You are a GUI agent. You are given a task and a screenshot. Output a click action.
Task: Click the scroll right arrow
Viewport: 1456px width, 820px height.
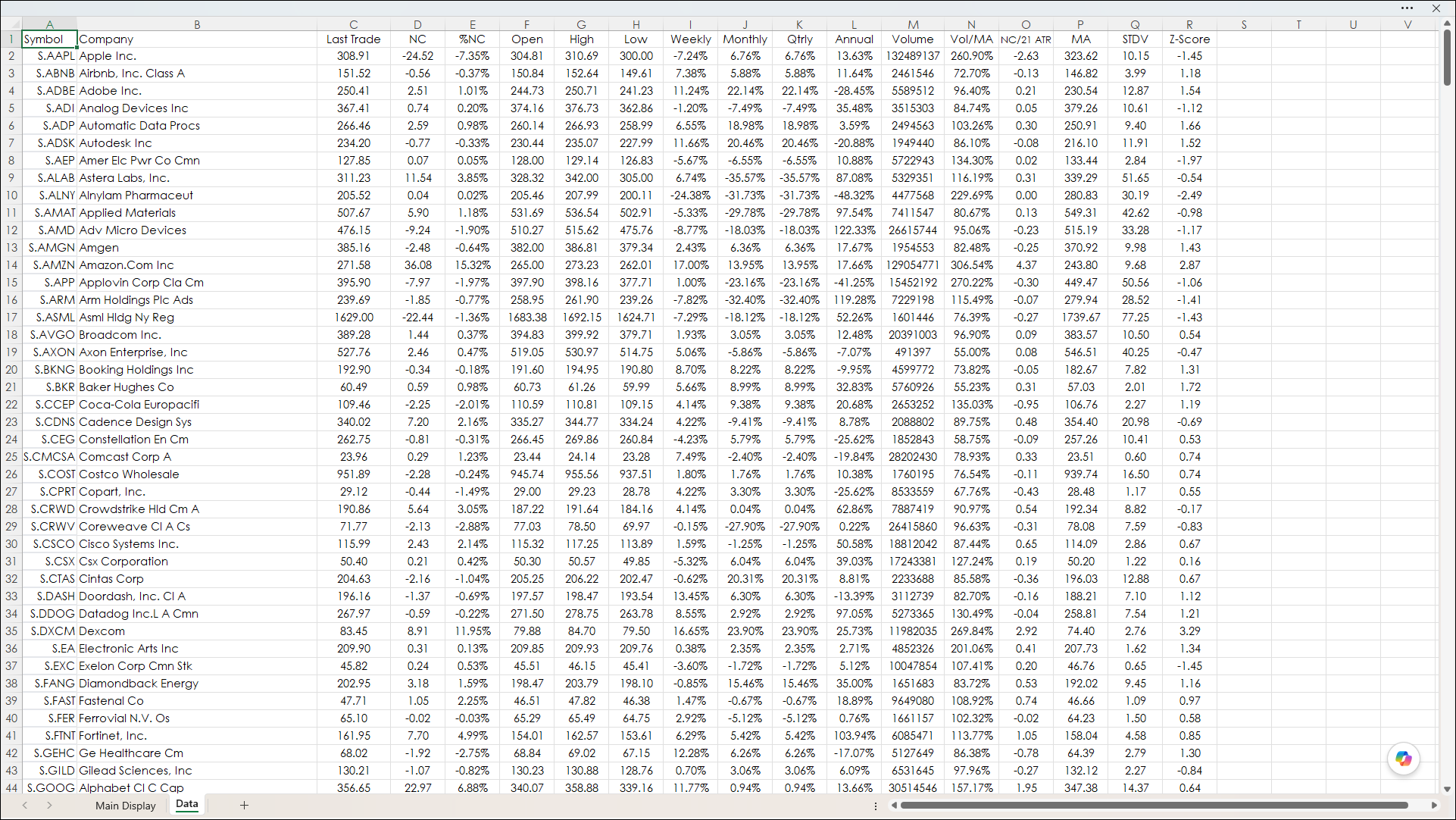coord(1434,806)
